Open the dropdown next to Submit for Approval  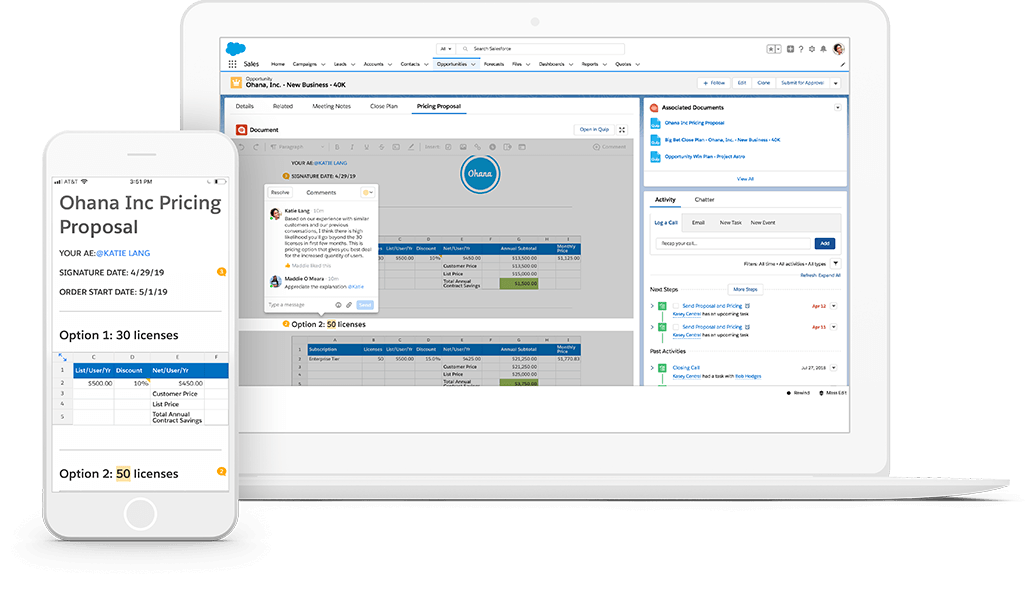point(835,83)
